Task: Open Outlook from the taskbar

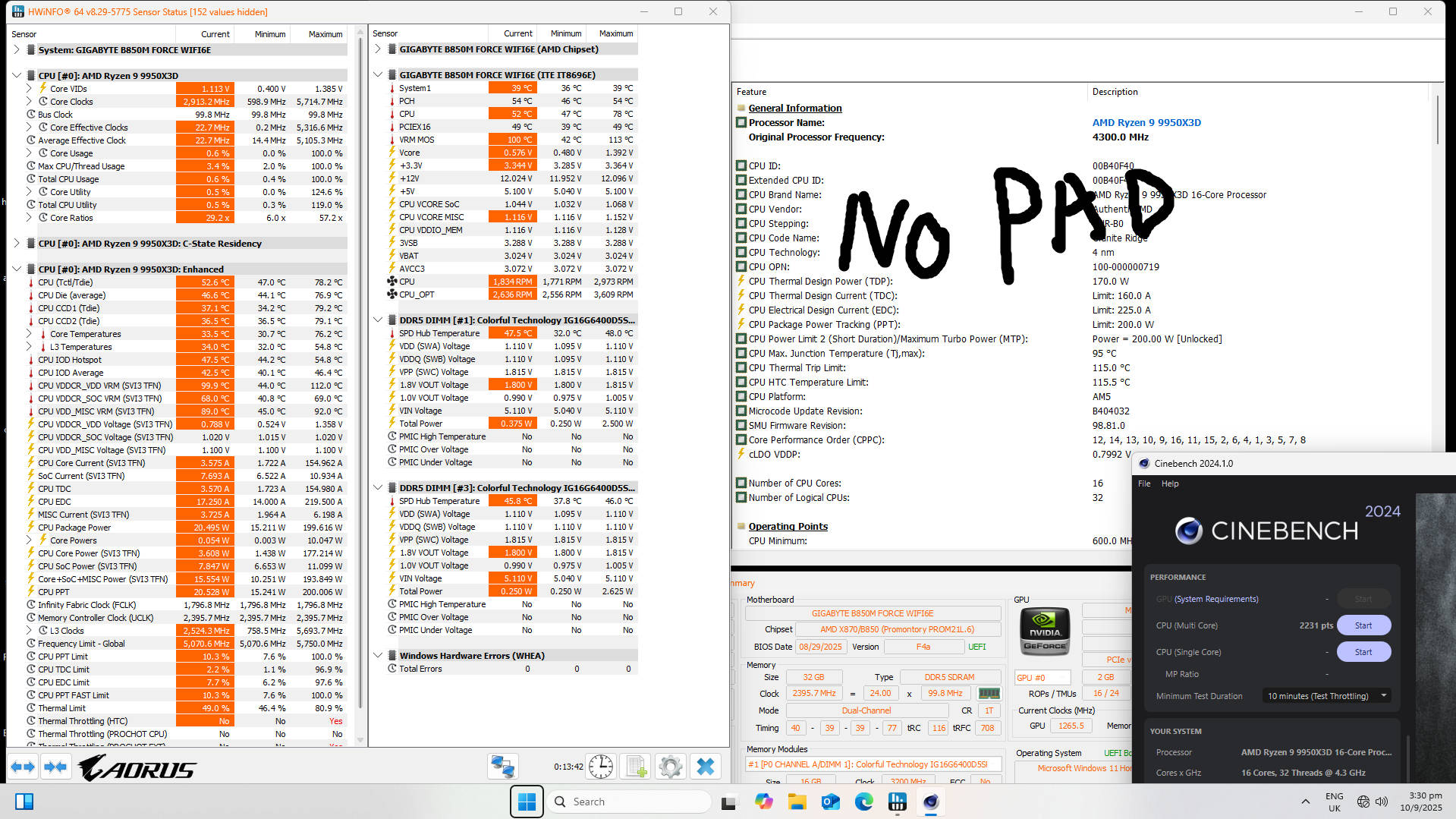Action: pyautogui.click(x=831, y=802)
